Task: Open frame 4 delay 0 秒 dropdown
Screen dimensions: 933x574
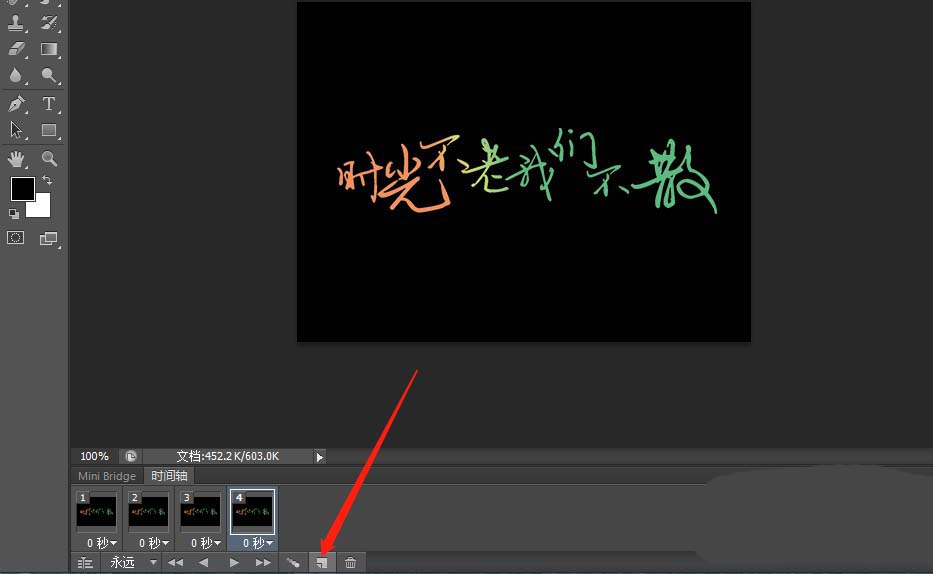Action: pyautogui.click(x=257, y=543)
